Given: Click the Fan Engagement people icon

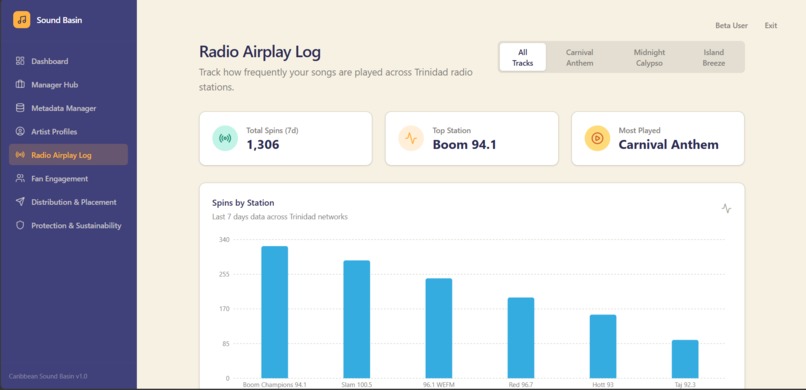Looking at the screenshot, I should click(x=20, y=178).
